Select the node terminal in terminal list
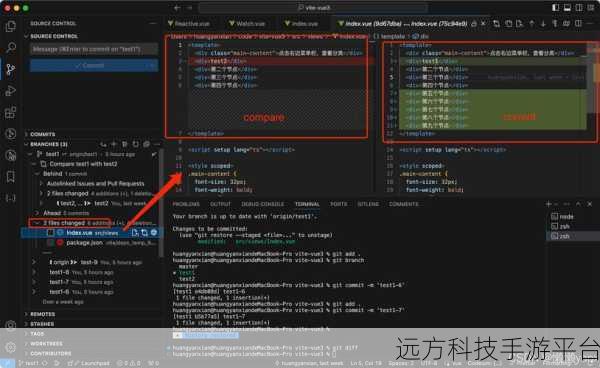Screen dimensions: 600x368 (573, 217)
